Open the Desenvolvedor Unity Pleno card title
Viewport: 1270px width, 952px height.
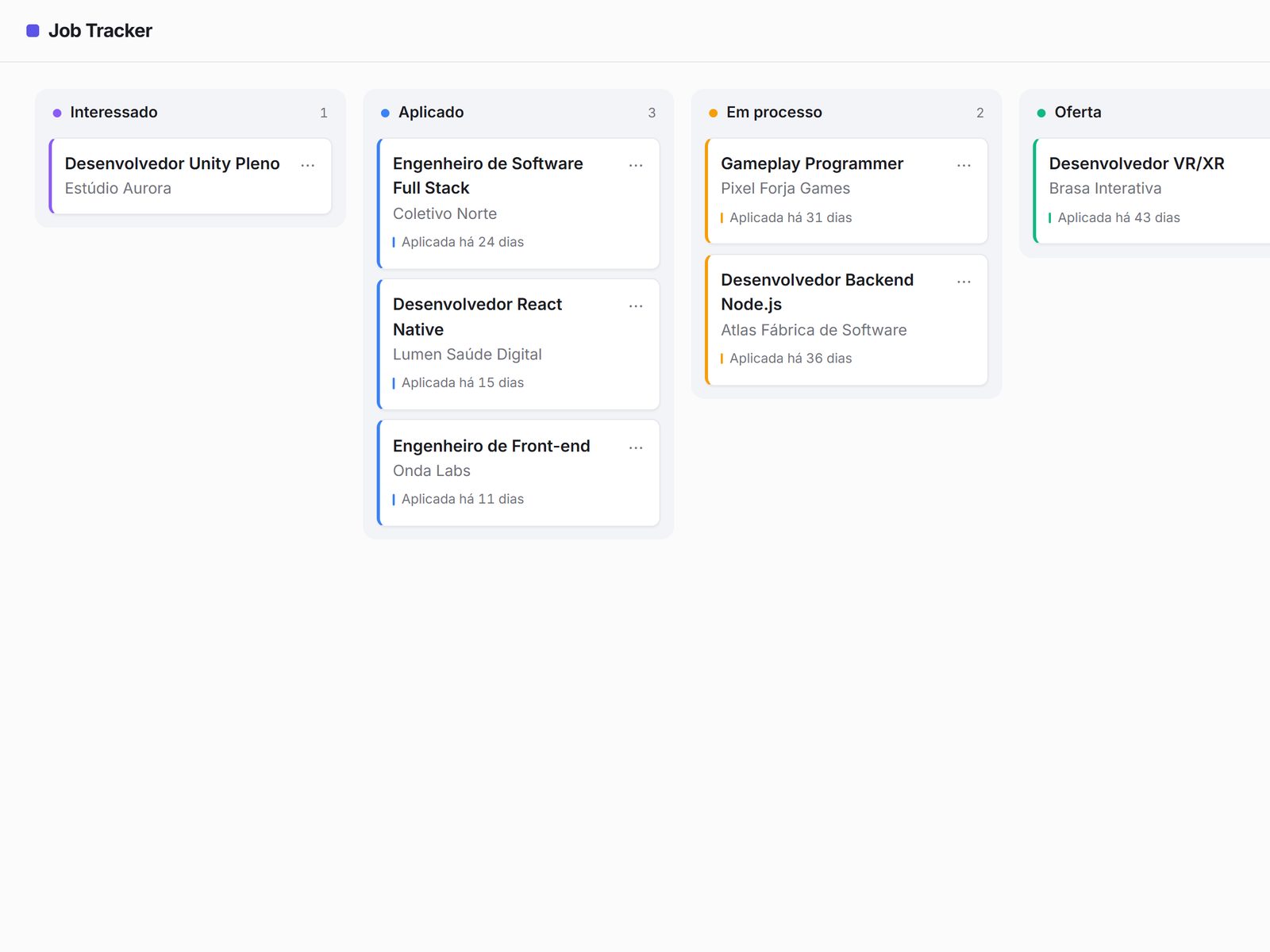pyautogui.click(x=172, y=163)
